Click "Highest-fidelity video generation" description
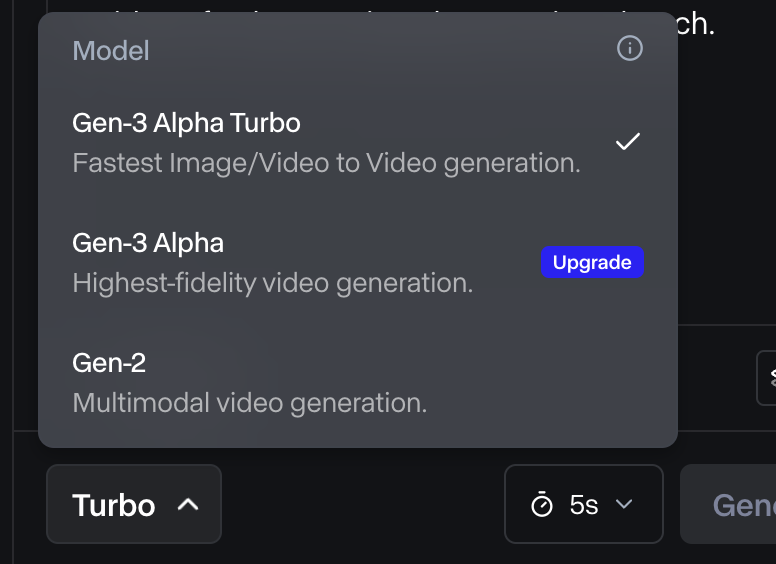 (x=273, y=283)
